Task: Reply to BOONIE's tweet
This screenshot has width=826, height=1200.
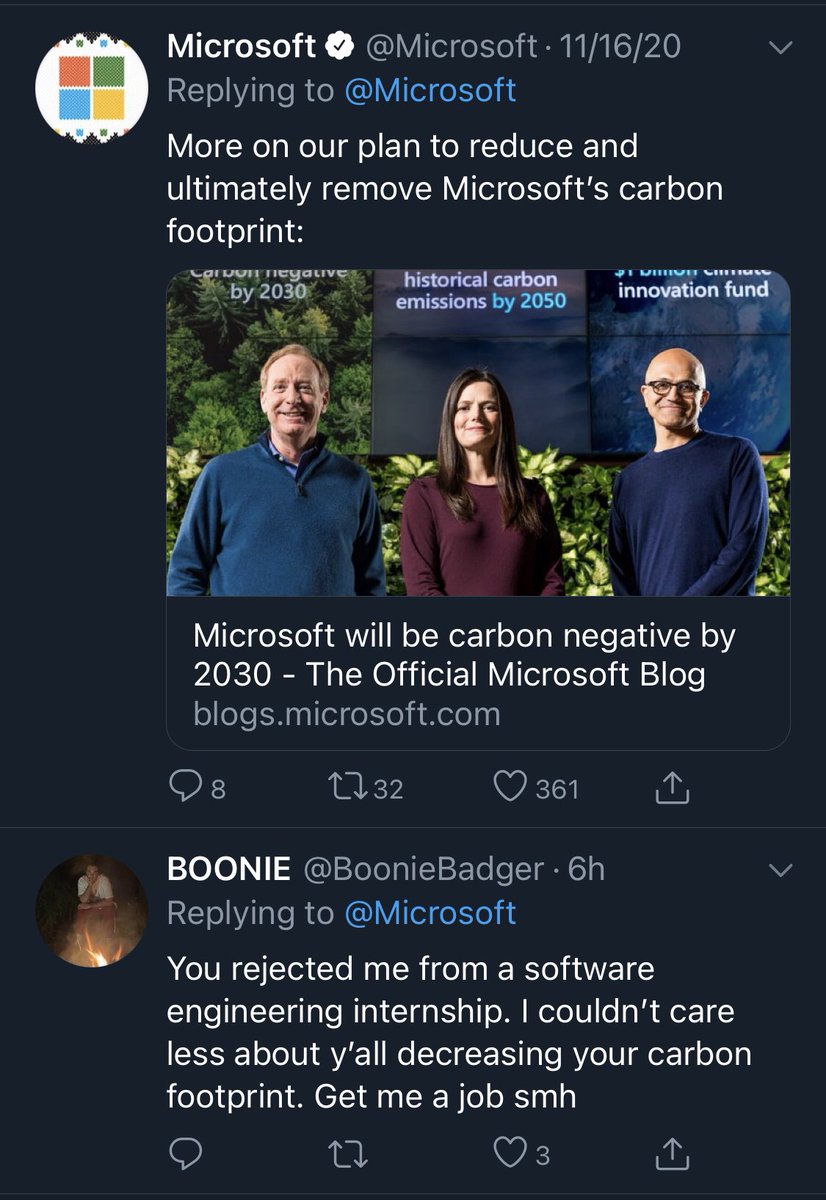Action: pyautogui.click(x=184, y=1155)
